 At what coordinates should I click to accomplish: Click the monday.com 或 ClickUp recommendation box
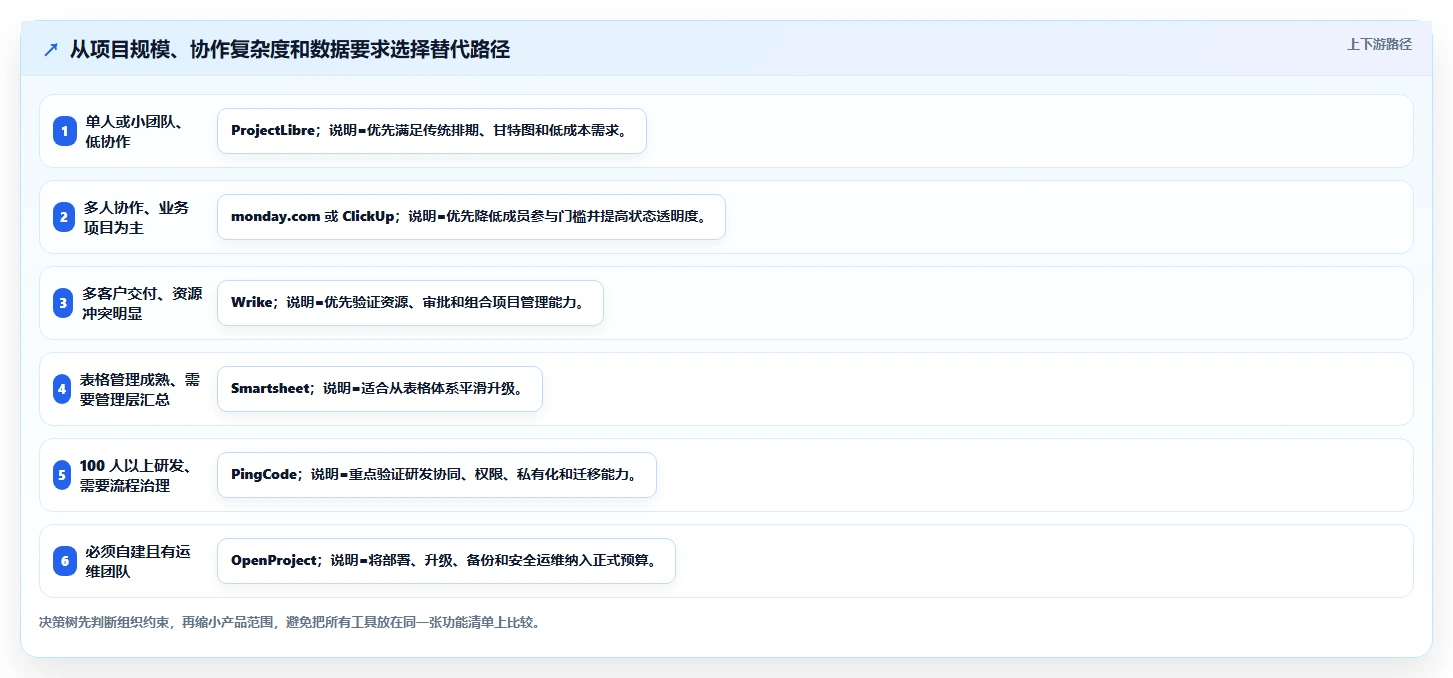pyautogui.click(x=471, y=217)
